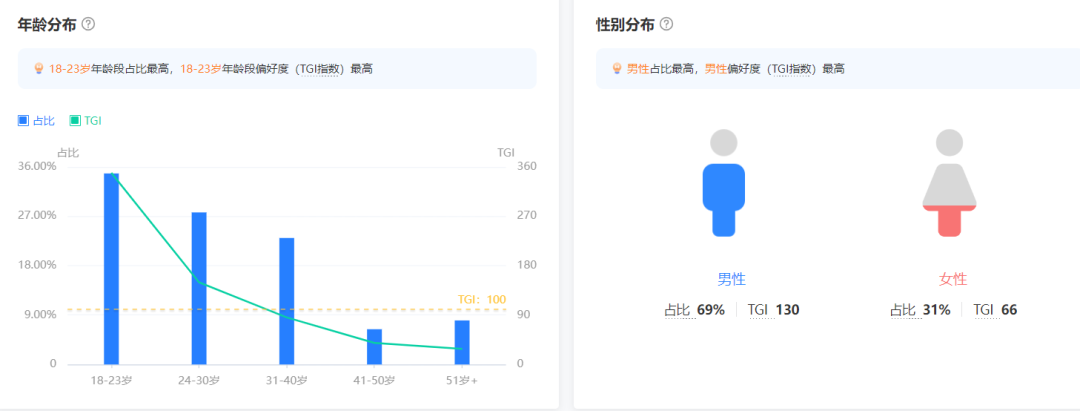
Task: Click male 占比 69% value
Action: coord(710,310)
